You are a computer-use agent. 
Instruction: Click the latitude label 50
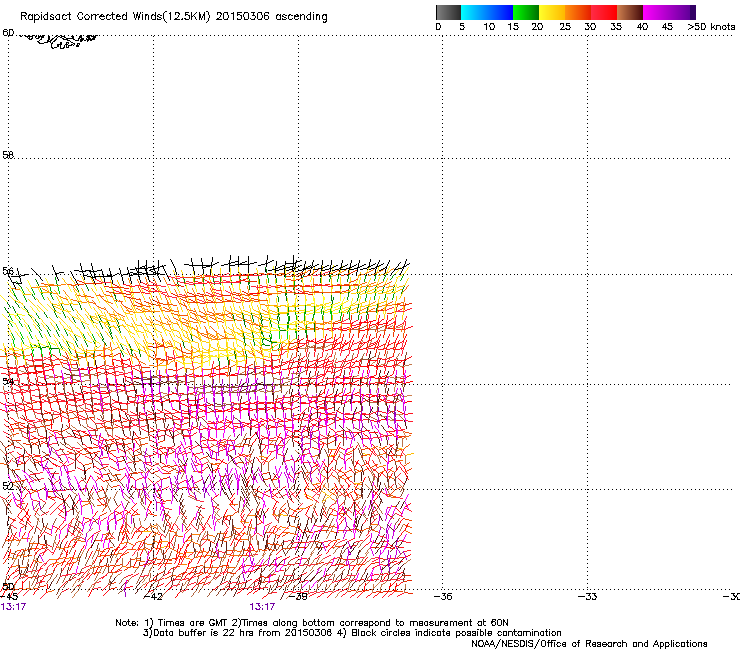point(8,586)
